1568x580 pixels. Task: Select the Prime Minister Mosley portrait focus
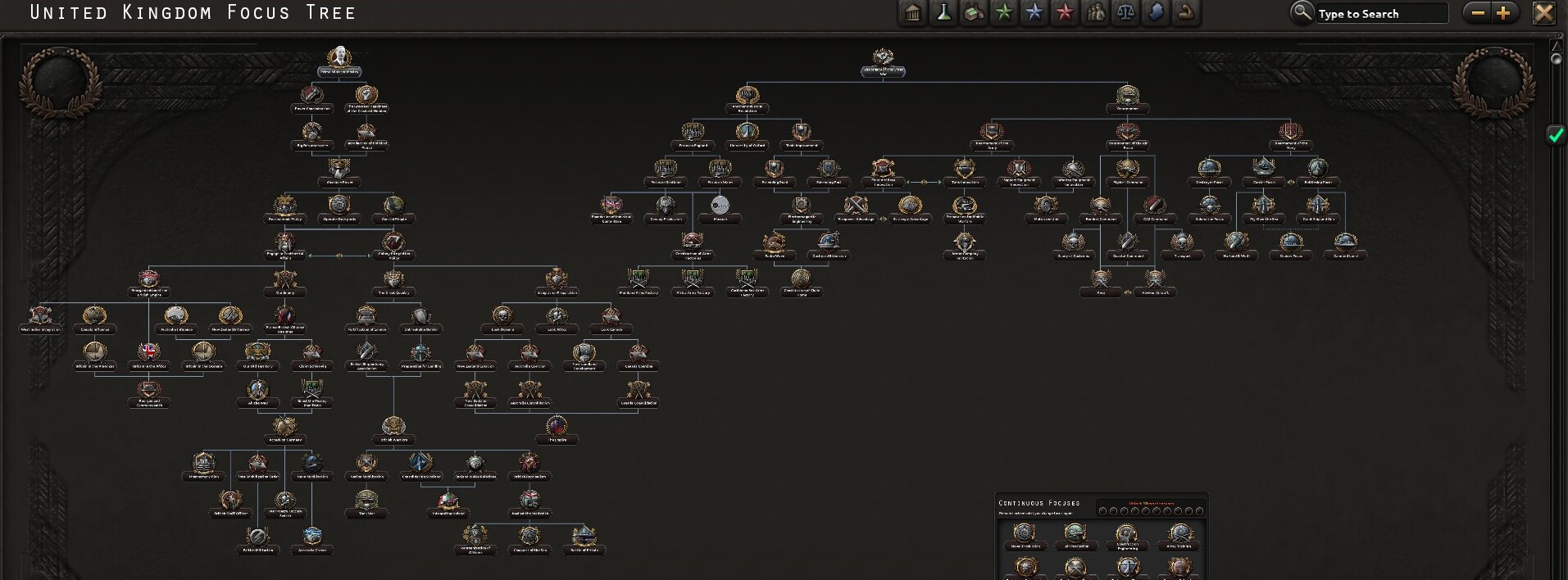click(339, 62)
